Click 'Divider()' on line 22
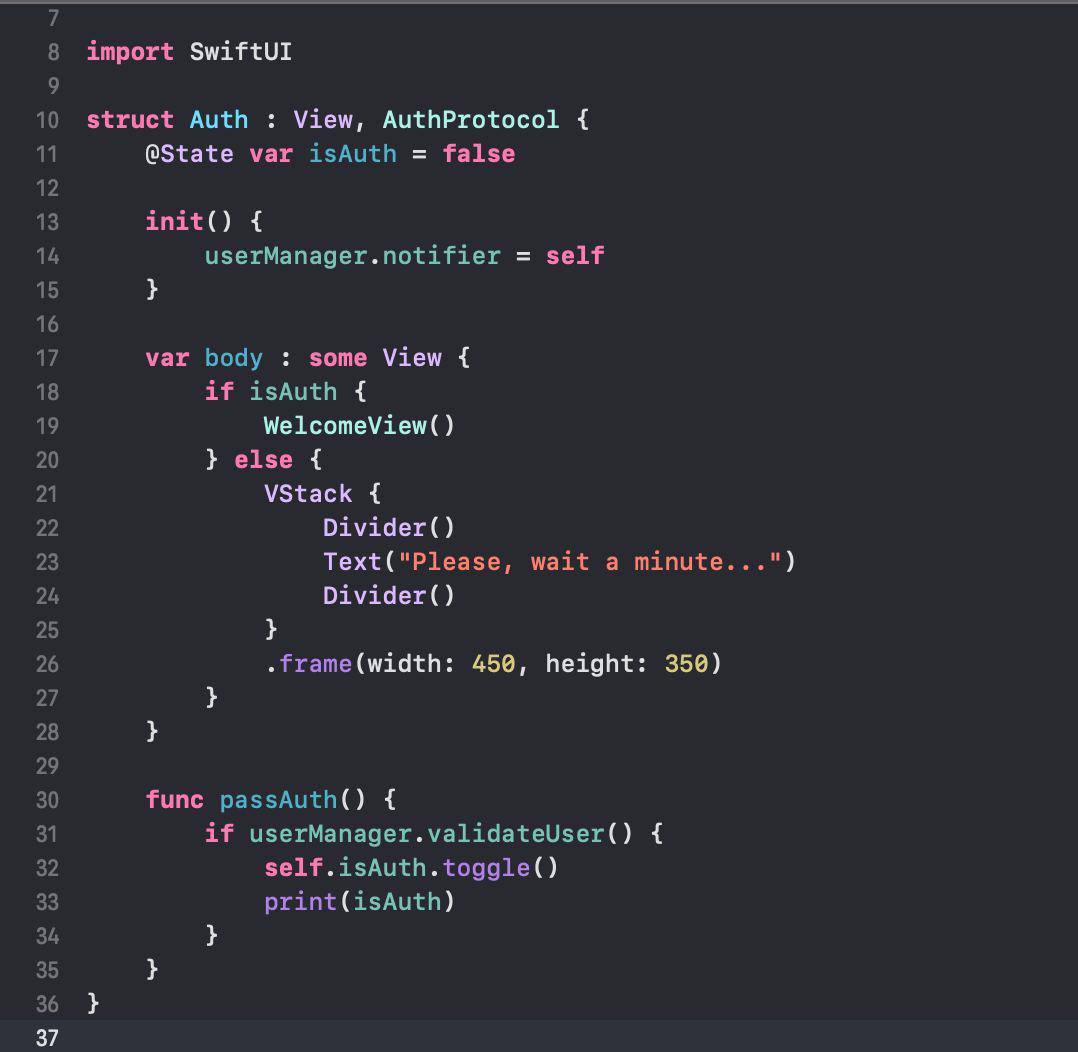The width and height of the screenshot is (1078, 1052). point(388,527)
